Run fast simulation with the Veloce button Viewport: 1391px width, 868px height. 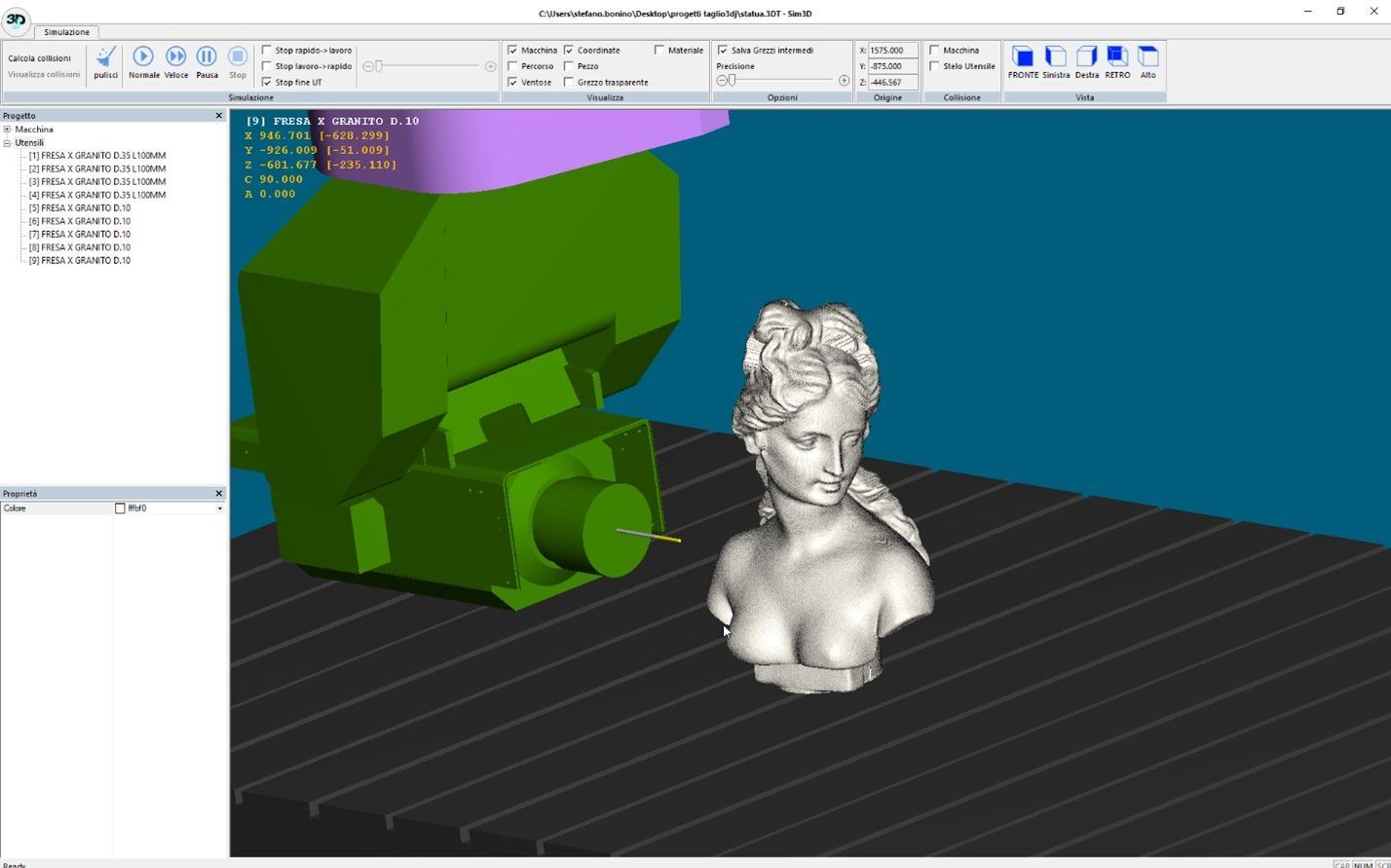[175, 57]
